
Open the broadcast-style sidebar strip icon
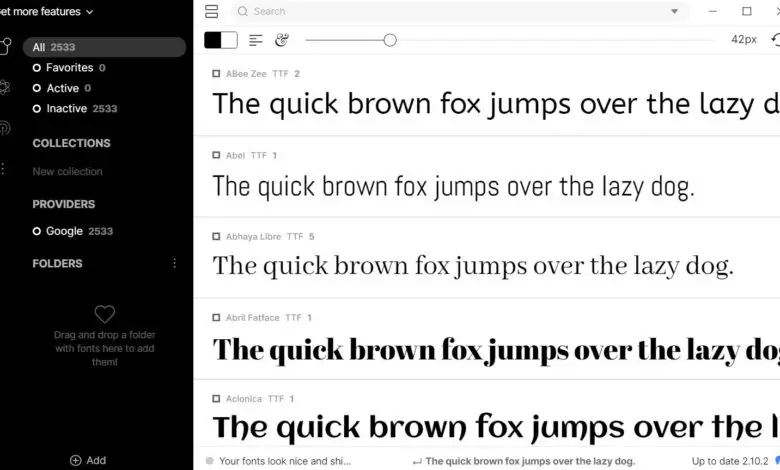tap(4, 128)
